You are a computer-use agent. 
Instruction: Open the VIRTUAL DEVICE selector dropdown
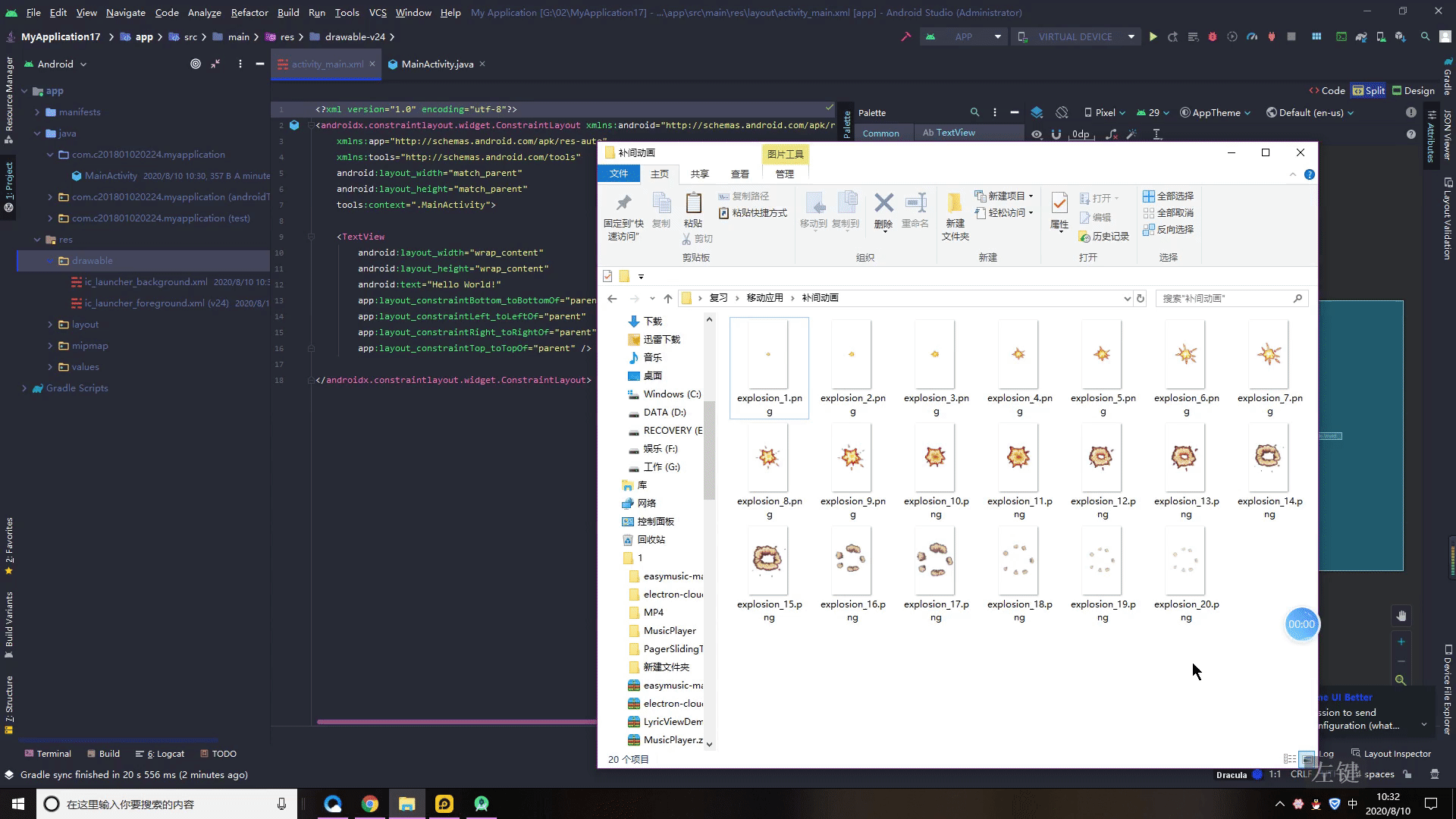(x=1075, y=36)
